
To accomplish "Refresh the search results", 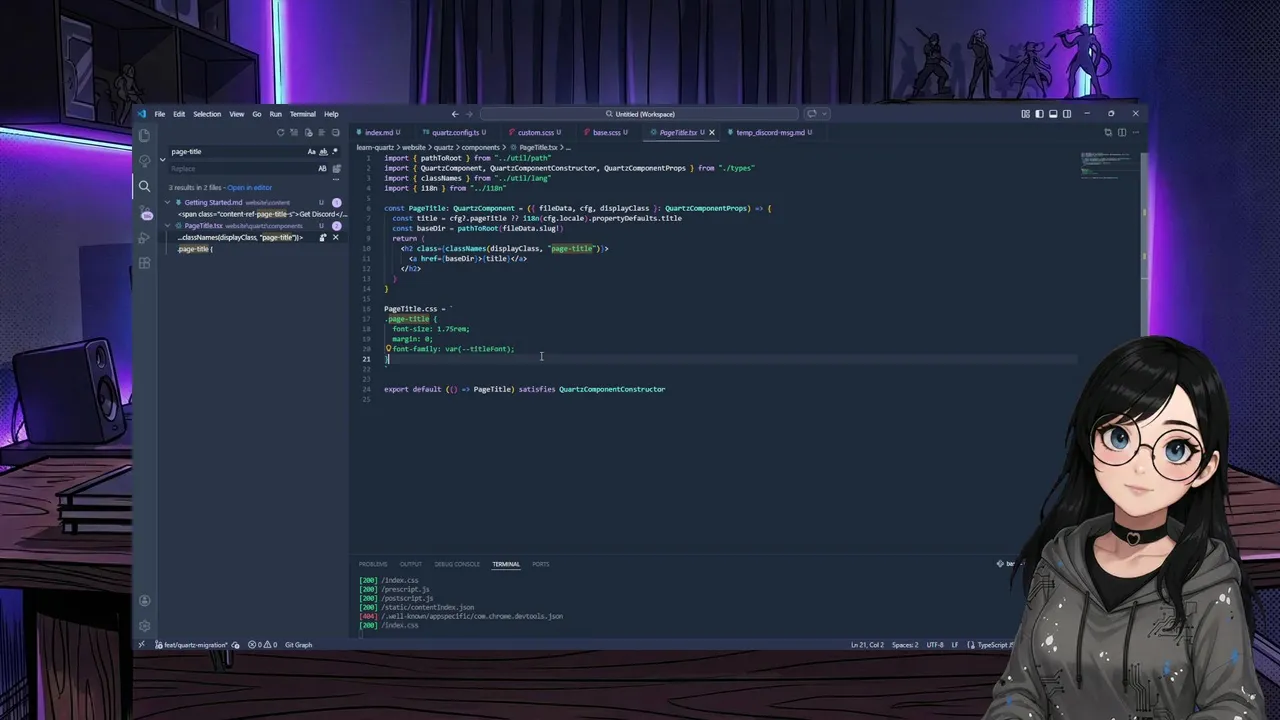I will tap(281, 132).
